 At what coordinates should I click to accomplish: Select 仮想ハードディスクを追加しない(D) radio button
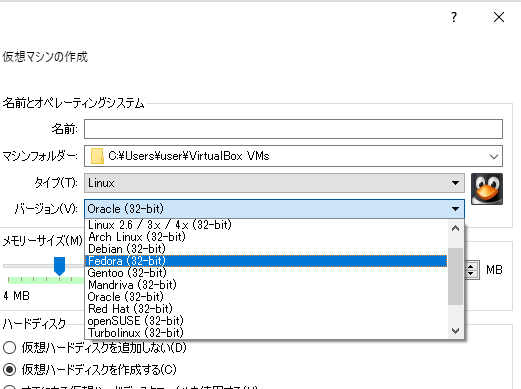[9, 348]
